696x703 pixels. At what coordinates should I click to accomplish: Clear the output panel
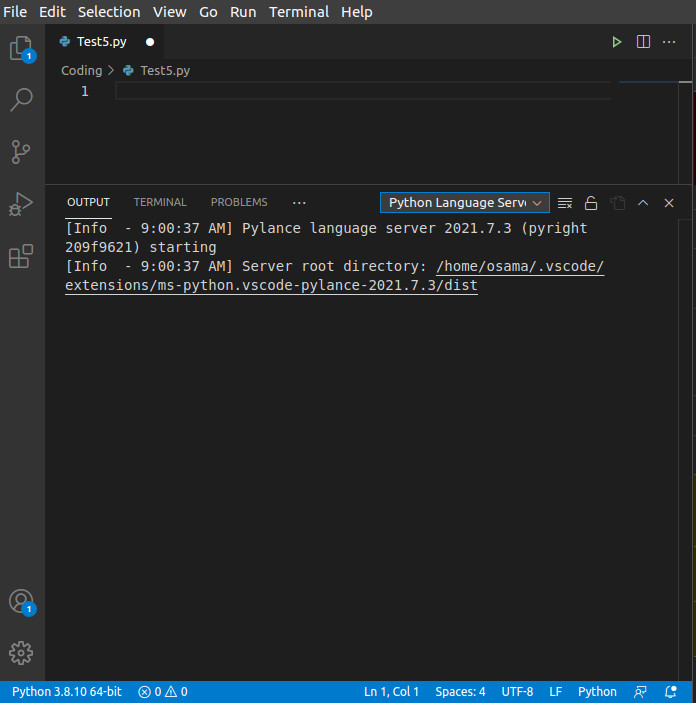[565, 203]
